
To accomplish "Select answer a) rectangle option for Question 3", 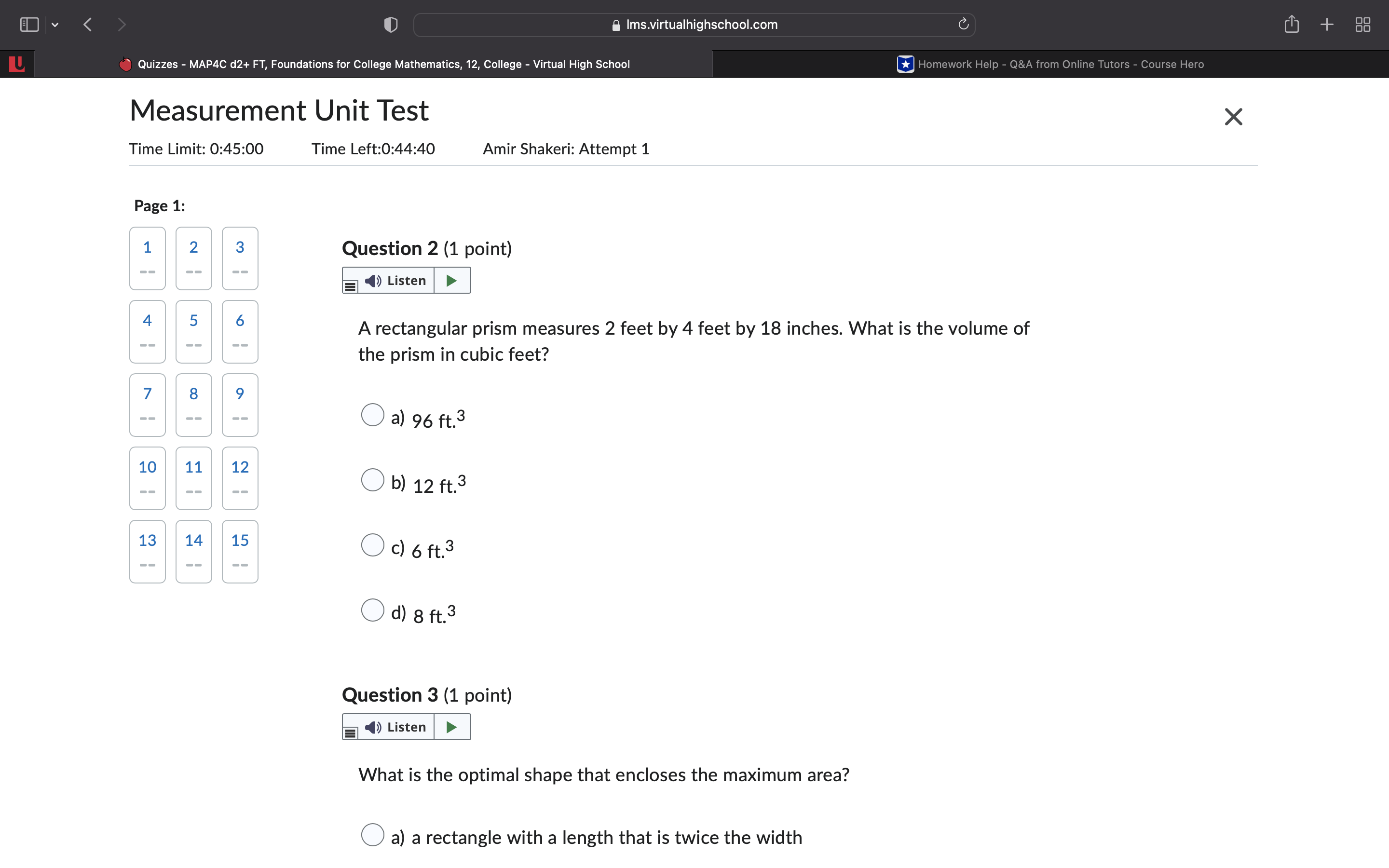I will pos(372,835).
